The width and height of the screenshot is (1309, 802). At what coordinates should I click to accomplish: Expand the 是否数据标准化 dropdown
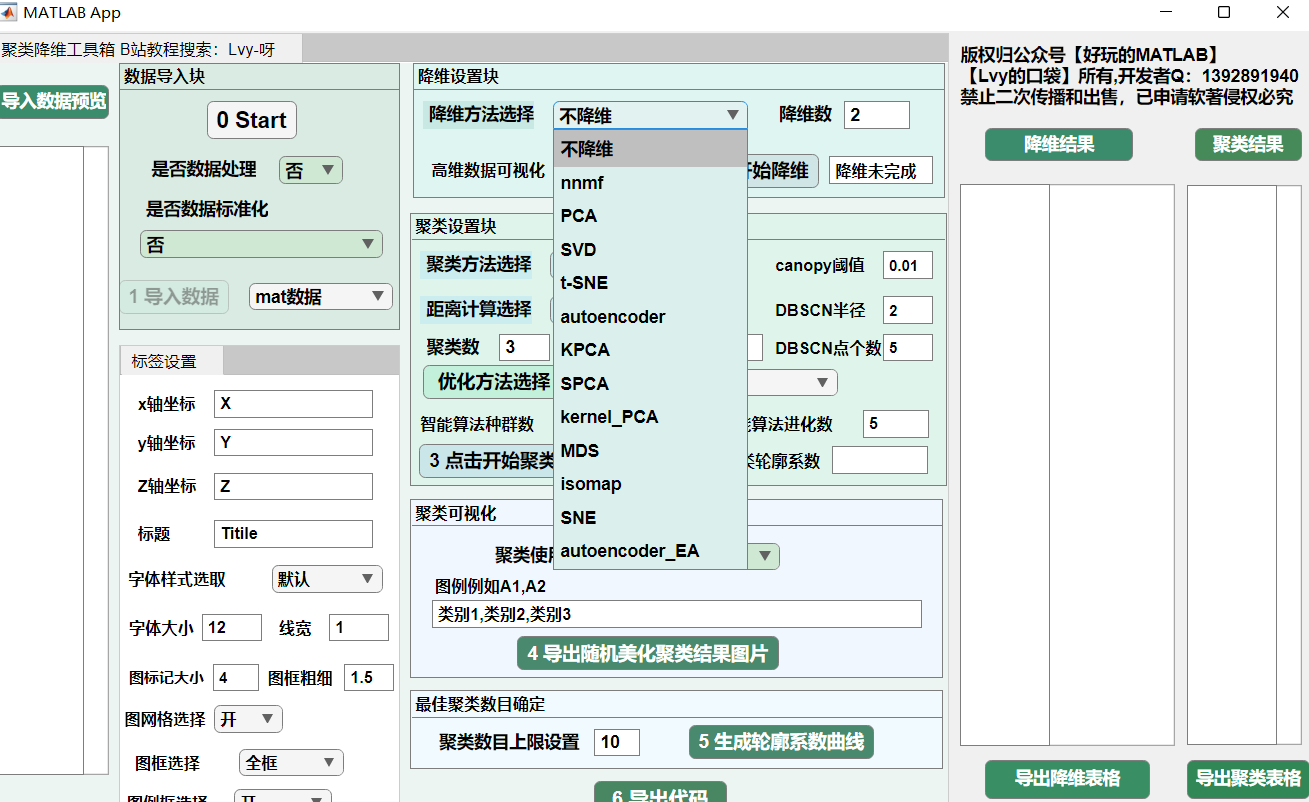260,245
